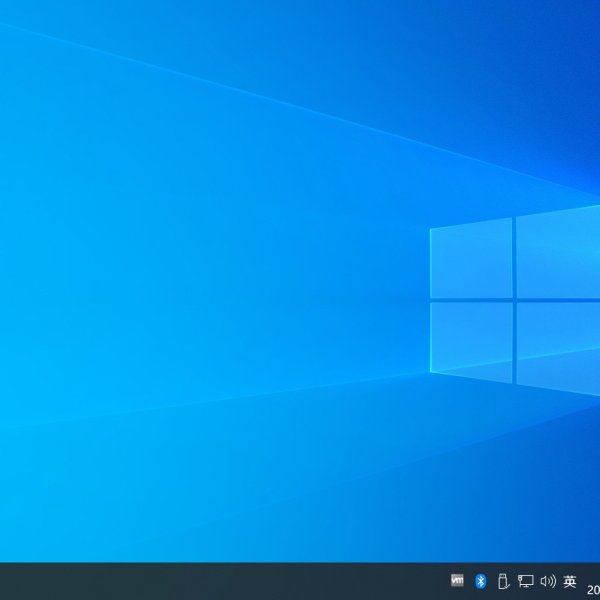Click the speaker volume icon
The width and height of the screenshot is (600, 600).
point(547,581)
